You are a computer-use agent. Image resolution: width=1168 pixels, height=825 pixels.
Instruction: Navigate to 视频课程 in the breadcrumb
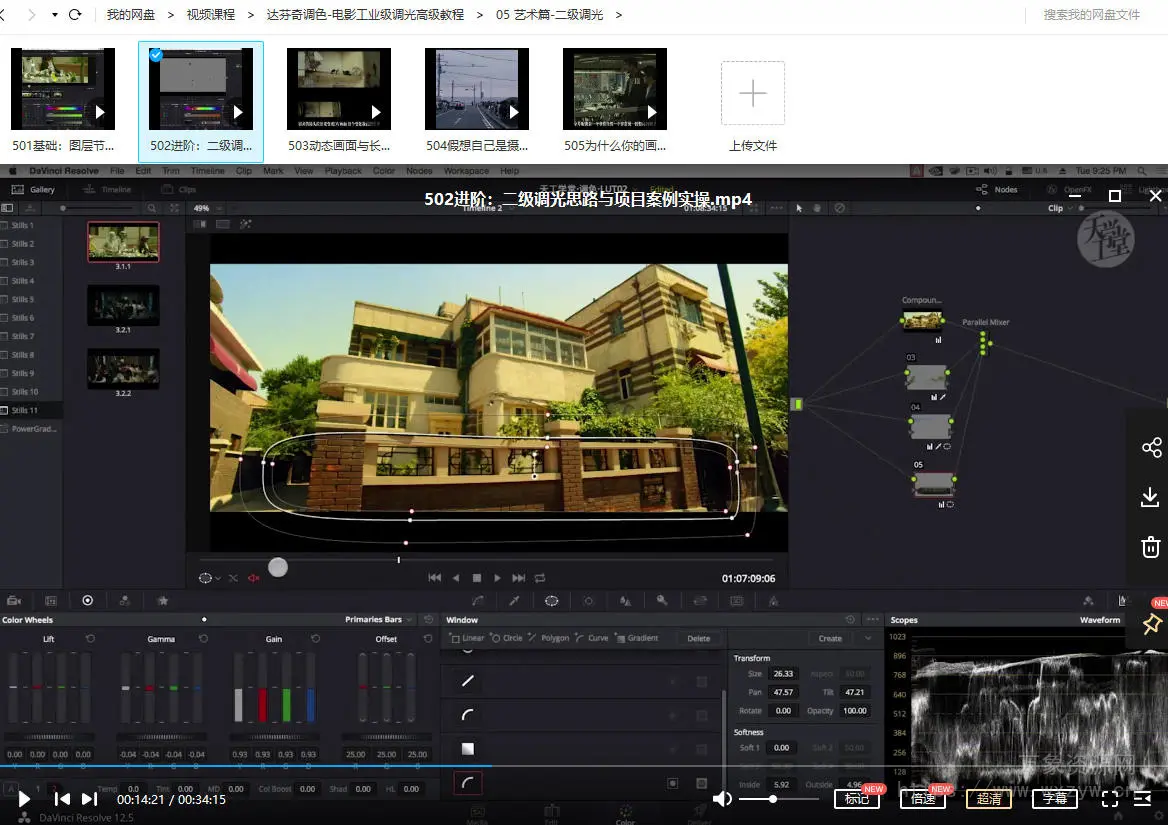coord(211,15)
